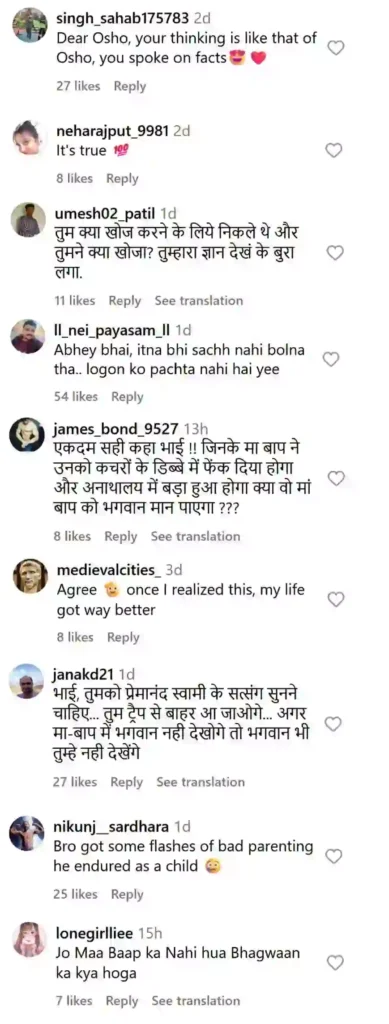Toggle like on lonegirlliee's comment
389x1024 pixels.
[x=335, y=963]
